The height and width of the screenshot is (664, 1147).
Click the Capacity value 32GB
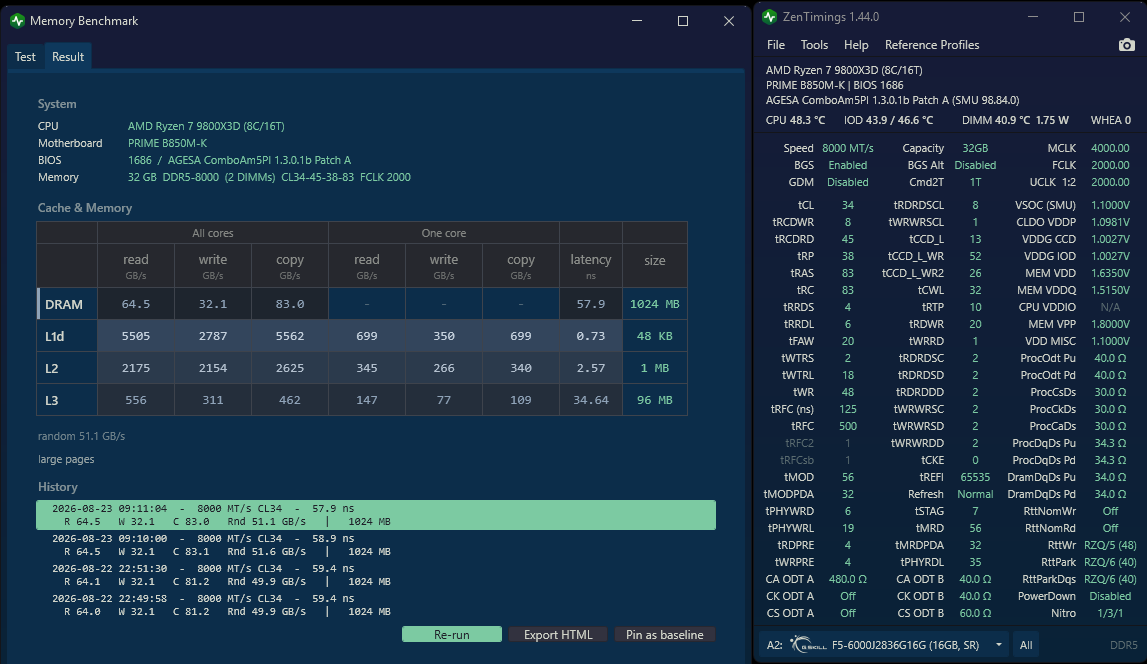pos(975,148)
